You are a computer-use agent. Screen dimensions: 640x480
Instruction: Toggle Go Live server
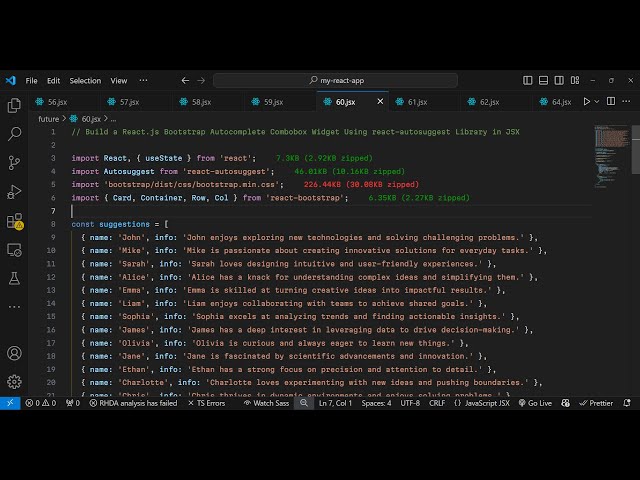point(535,403)
